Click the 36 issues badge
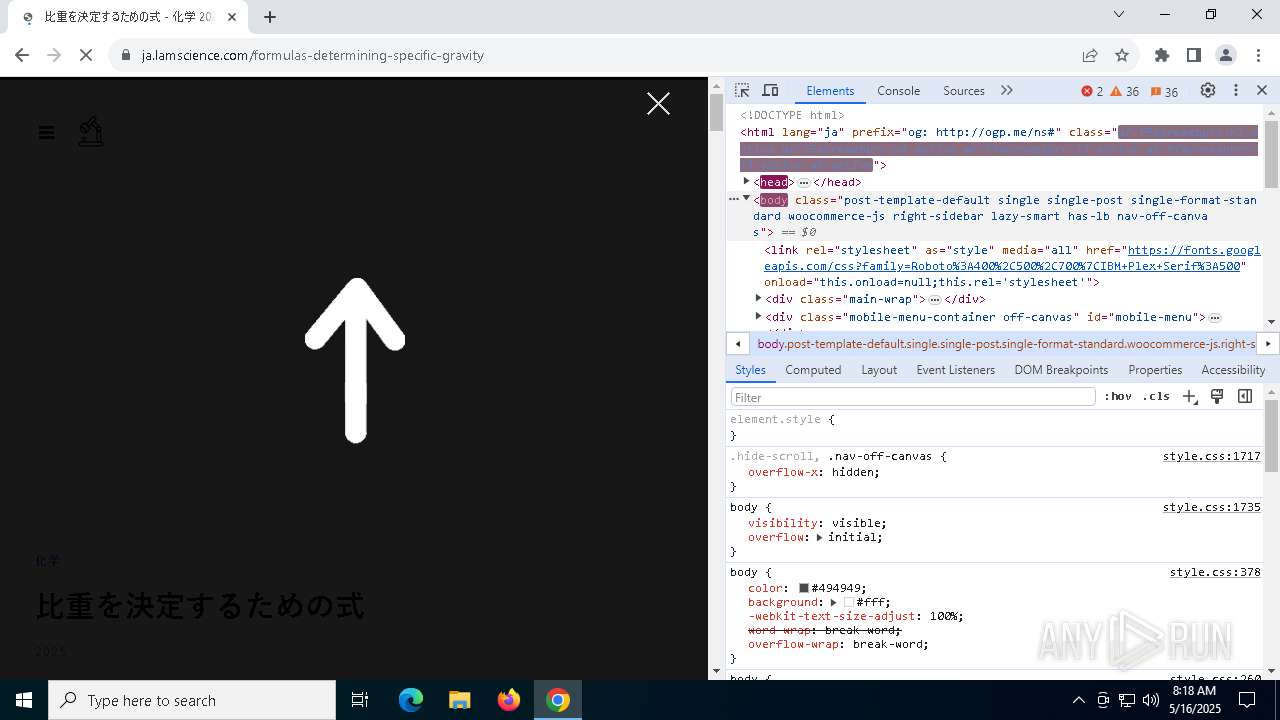 click(x=1164, y=91)
